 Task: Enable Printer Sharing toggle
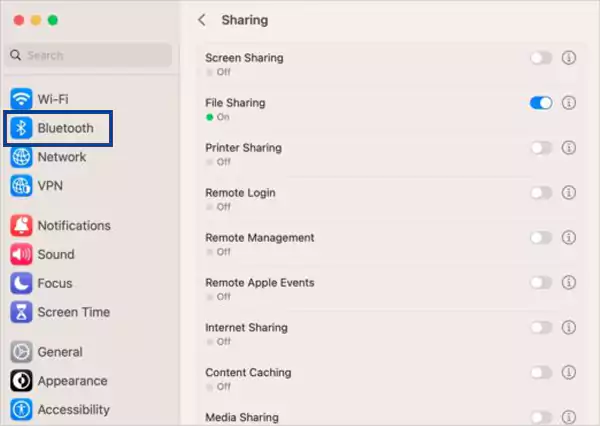coord(541,148)
